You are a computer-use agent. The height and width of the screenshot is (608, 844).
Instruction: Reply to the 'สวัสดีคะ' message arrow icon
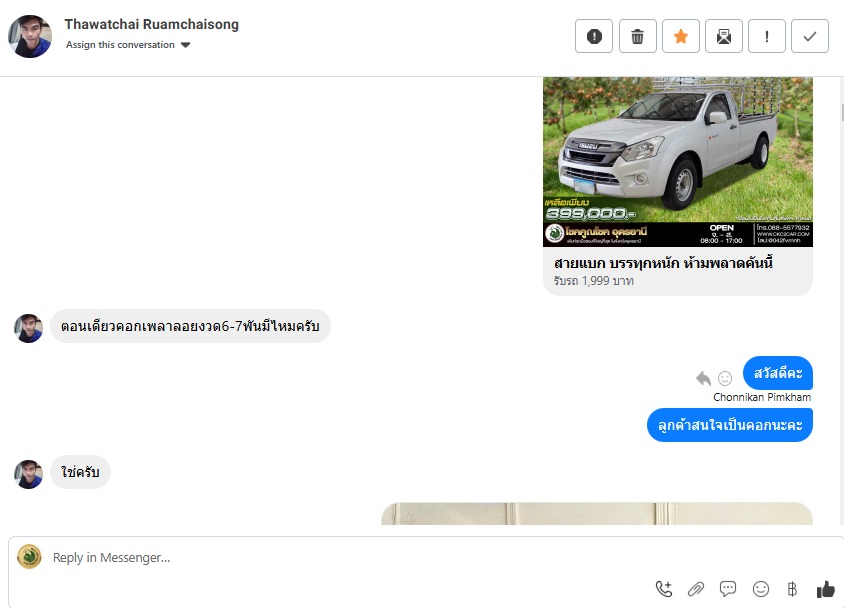point(703,378)
